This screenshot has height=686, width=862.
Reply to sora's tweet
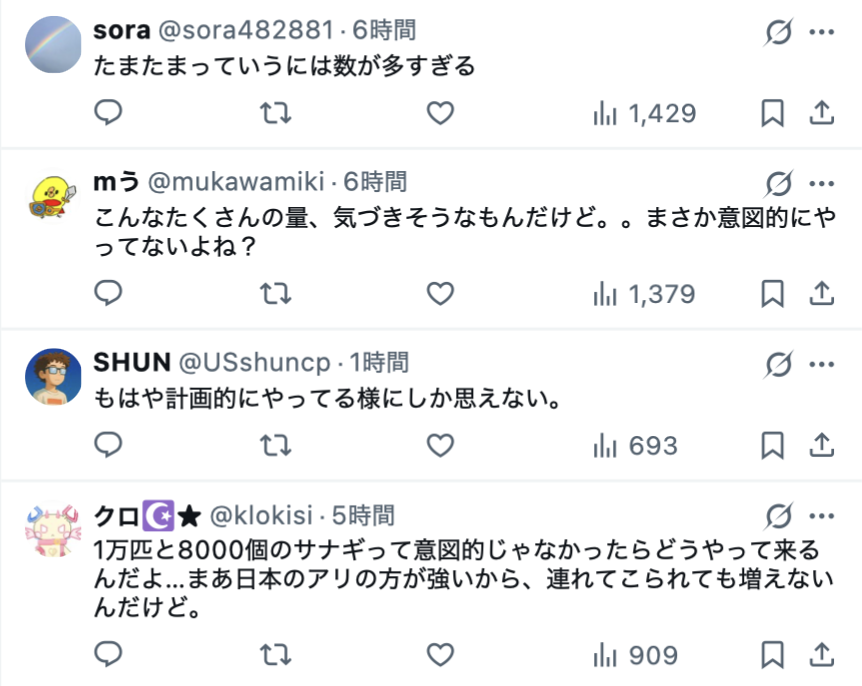pos(109,113)
